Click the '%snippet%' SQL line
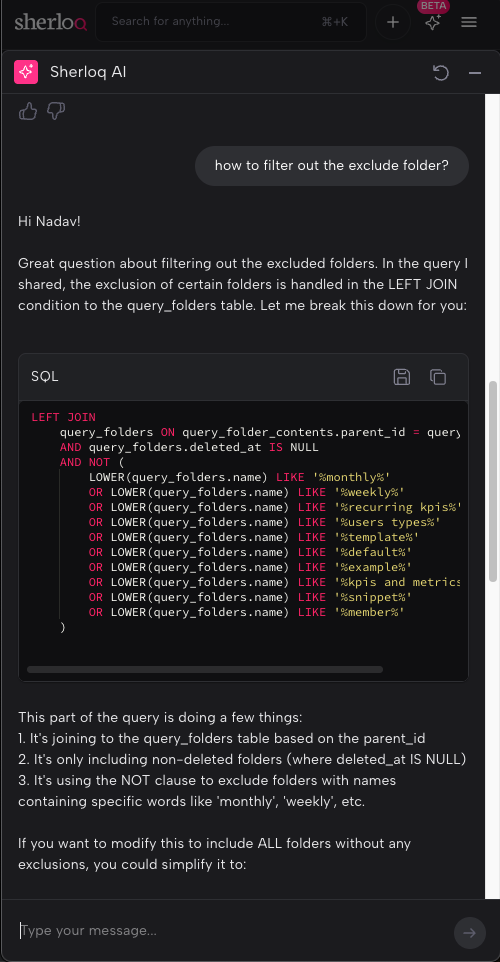 coord(250,597)
